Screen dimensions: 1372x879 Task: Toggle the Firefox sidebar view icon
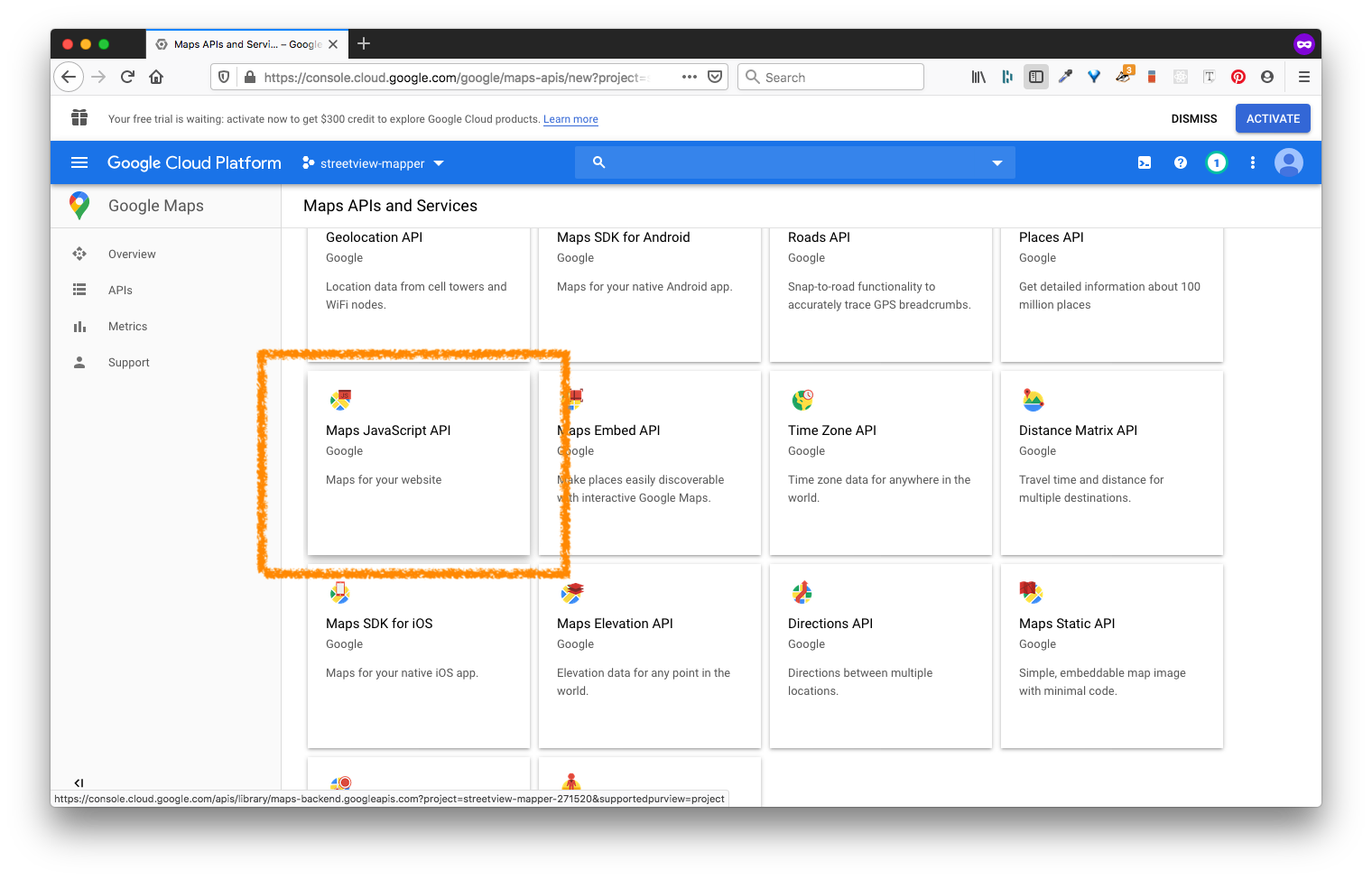(x=1035, y=77)
